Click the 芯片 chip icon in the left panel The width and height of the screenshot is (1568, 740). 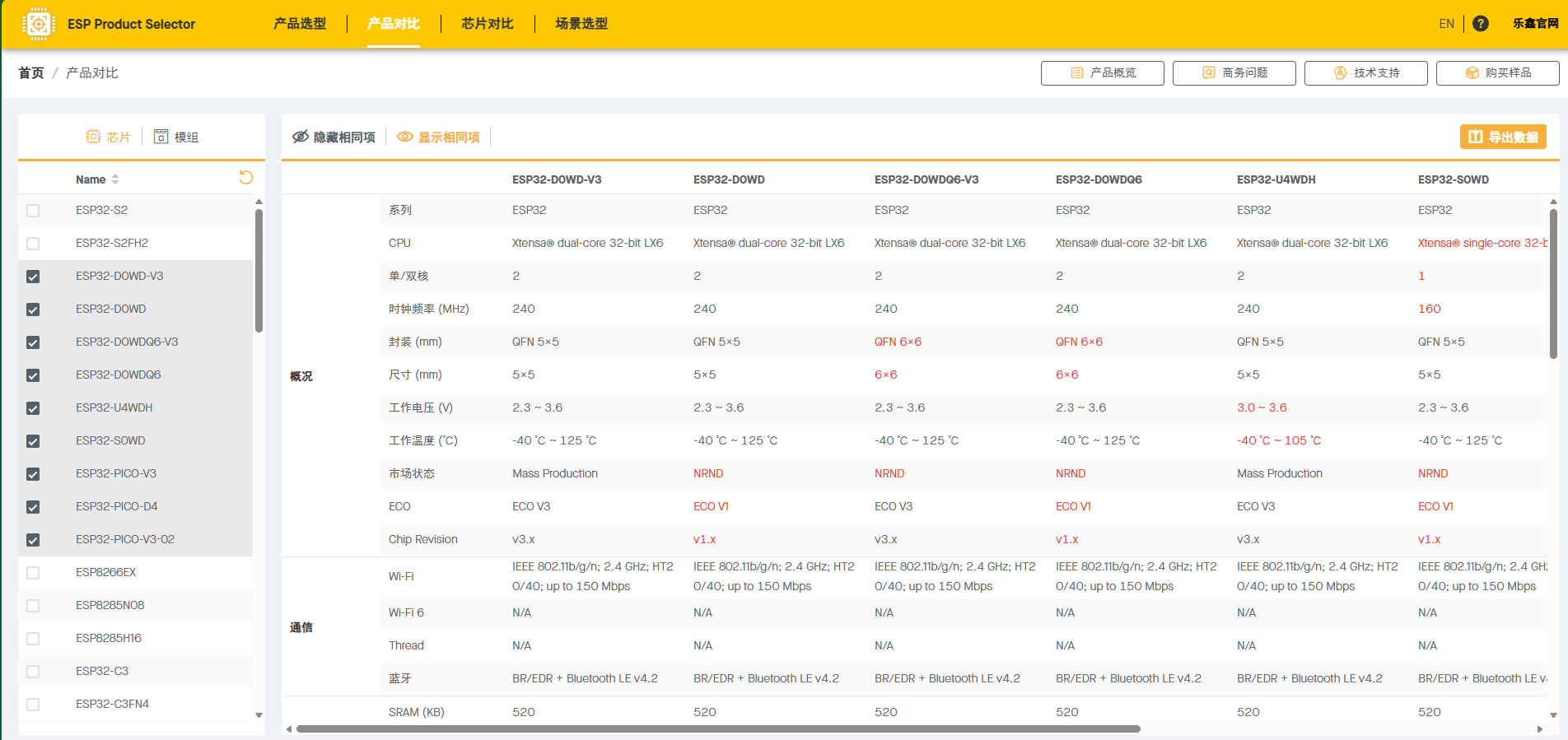(93, 137)
